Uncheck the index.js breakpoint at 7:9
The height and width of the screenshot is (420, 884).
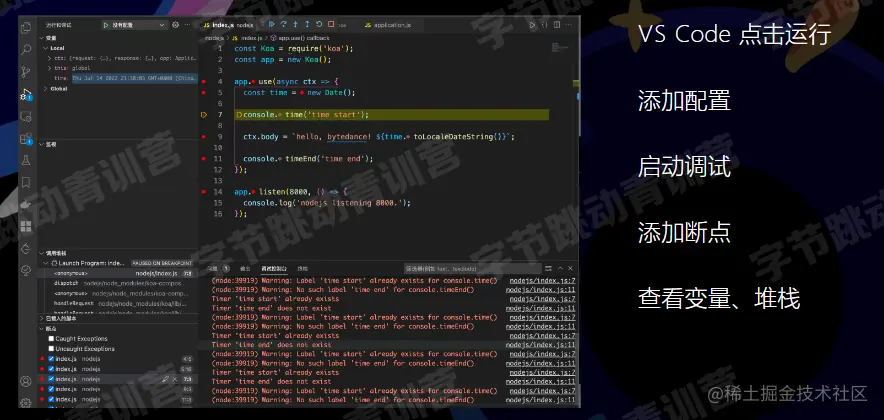(51, 379)
